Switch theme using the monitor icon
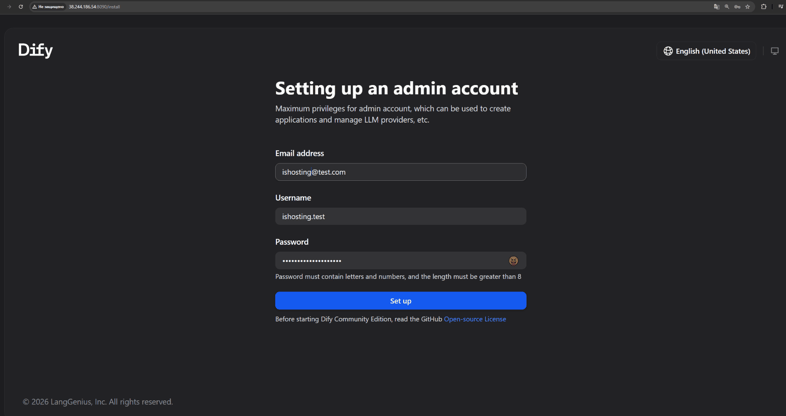 pyautogui.click(x=774, y=51)
